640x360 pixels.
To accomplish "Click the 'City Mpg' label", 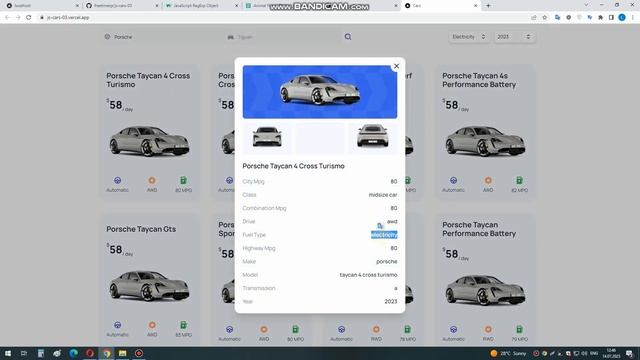I will 253,181.
